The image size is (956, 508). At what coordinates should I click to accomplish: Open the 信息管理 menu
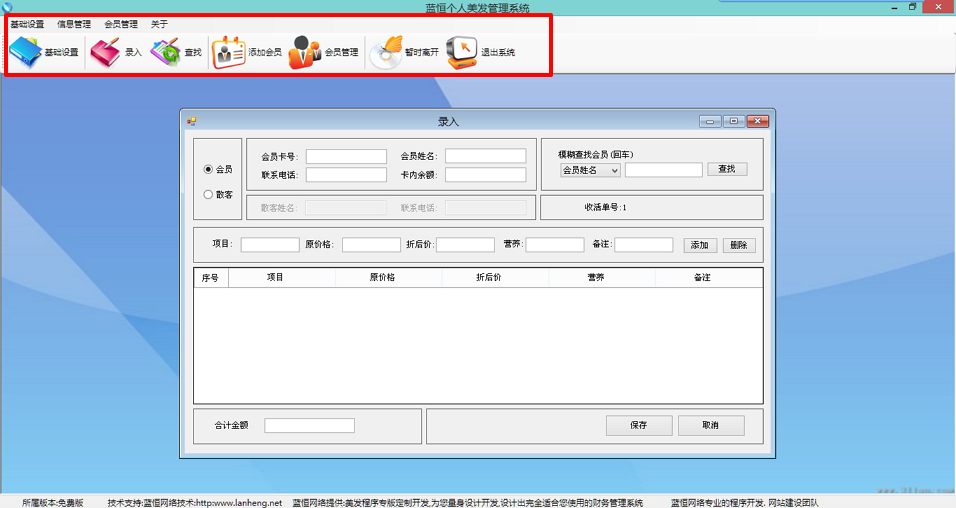click(x=74, y=24)
